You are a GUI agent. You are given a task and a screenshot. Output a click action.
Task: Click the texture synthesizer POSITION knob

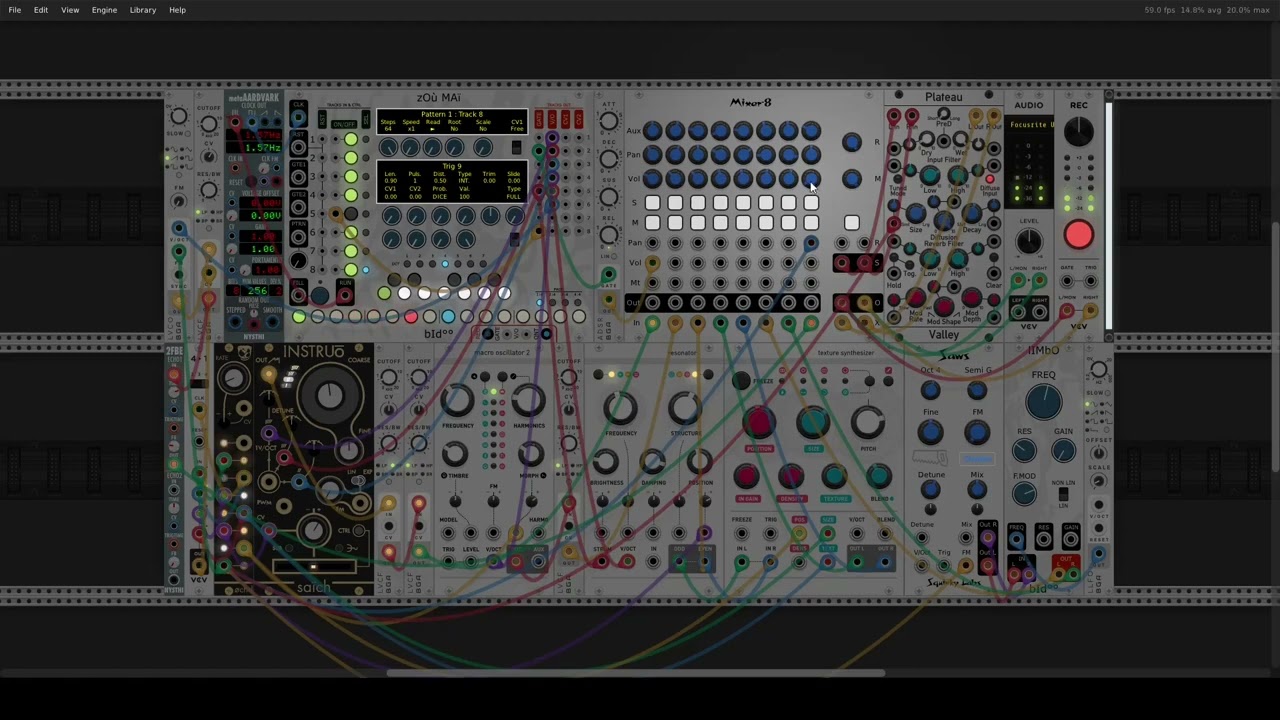coord(758,423)
